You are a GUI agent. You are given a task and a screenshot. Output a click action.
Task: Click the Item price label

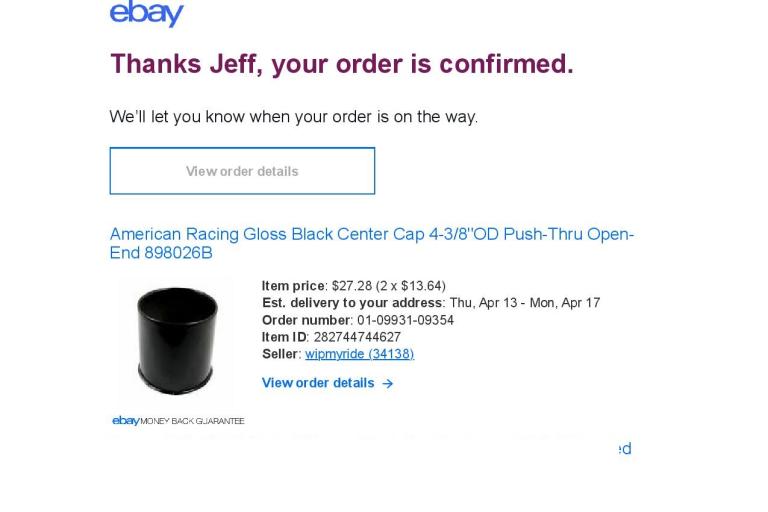point(293,286)
